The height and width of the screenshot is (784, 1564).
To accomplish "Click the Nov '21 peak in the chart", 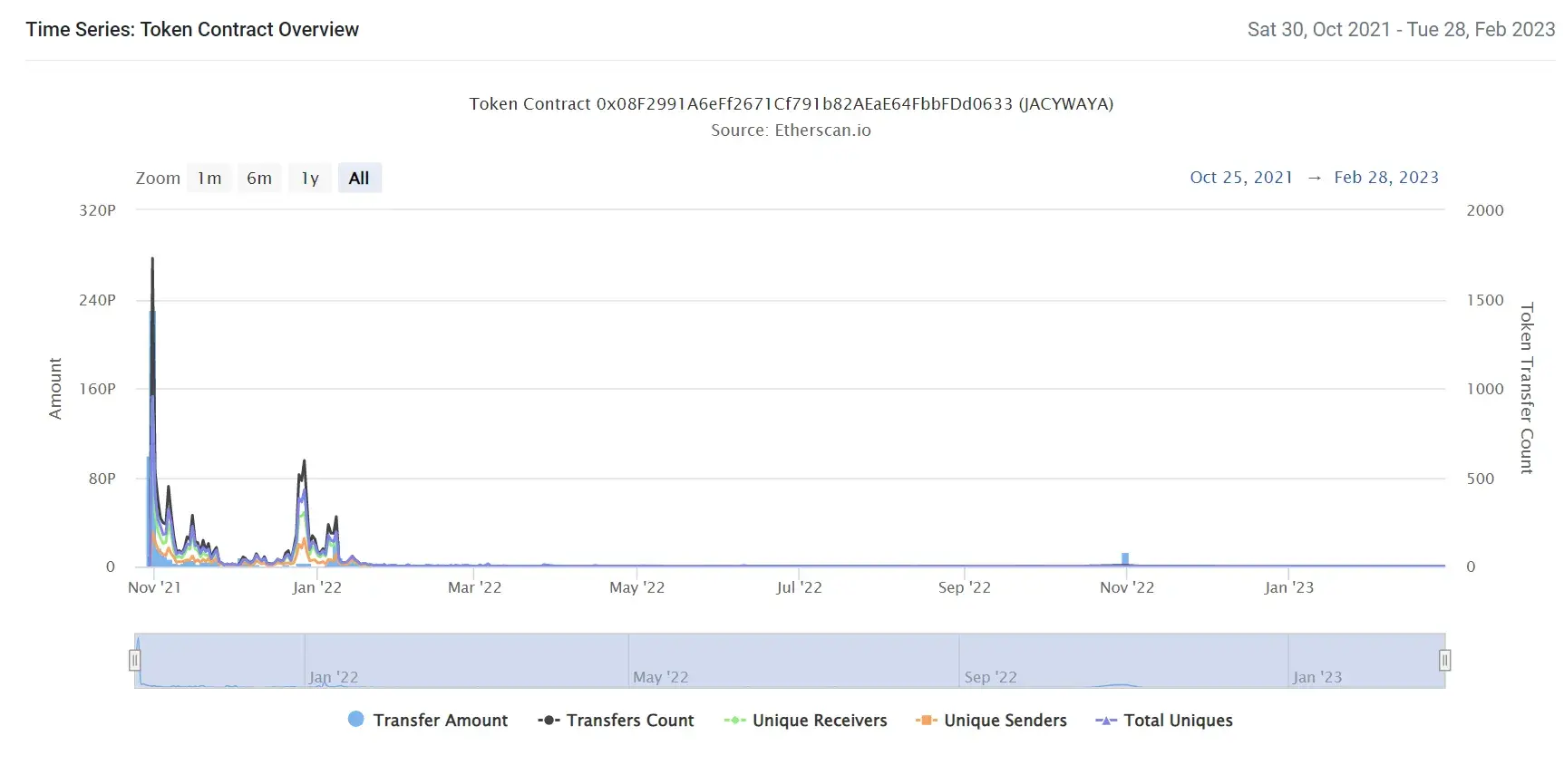I will [152, 263].
